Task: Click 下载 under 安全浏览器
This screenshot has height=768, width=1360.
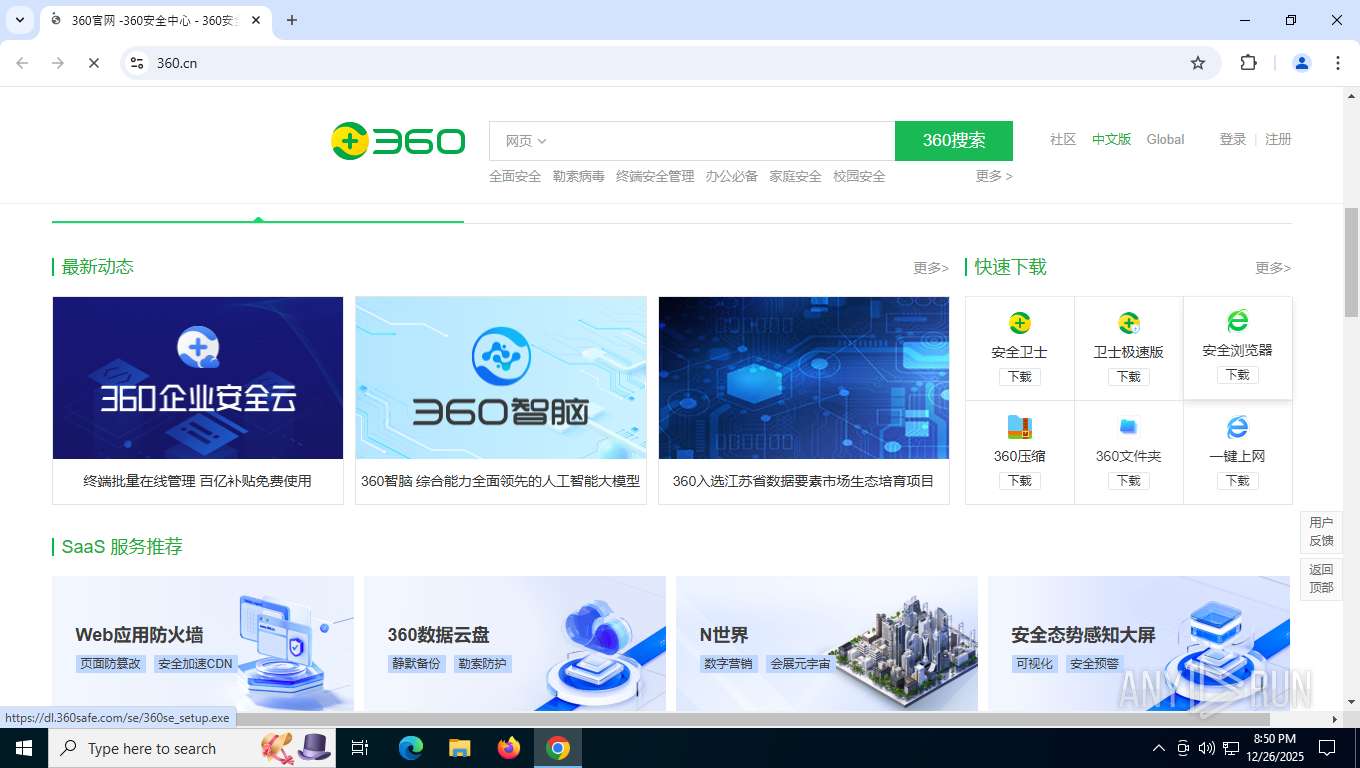Action: click(x=1237, y=375)
